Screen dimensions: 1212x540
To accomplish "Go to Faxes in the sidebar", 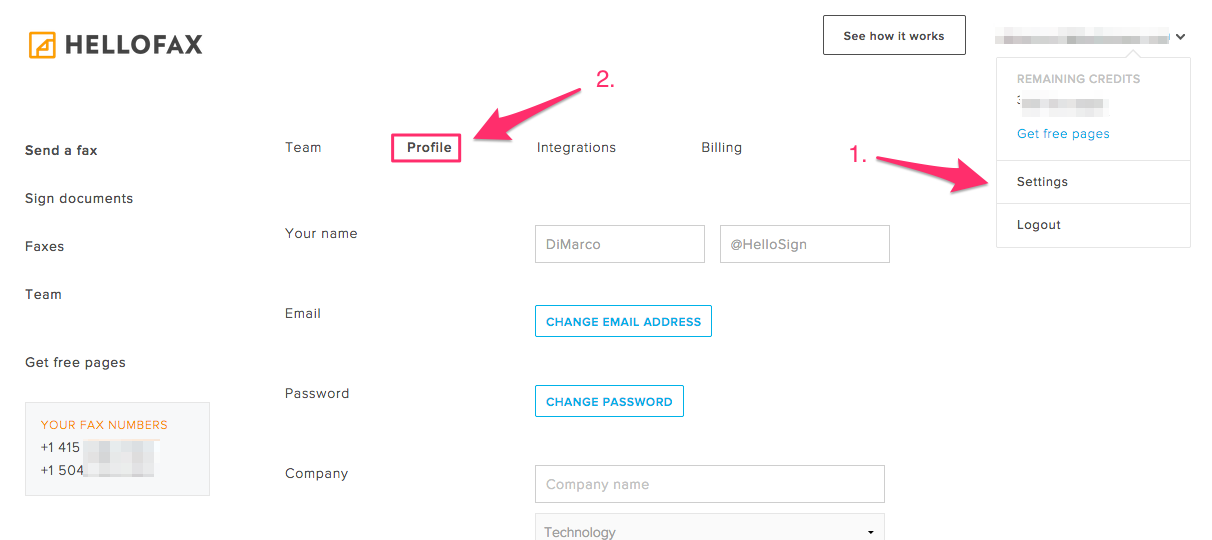I will (x=45, y=247).
